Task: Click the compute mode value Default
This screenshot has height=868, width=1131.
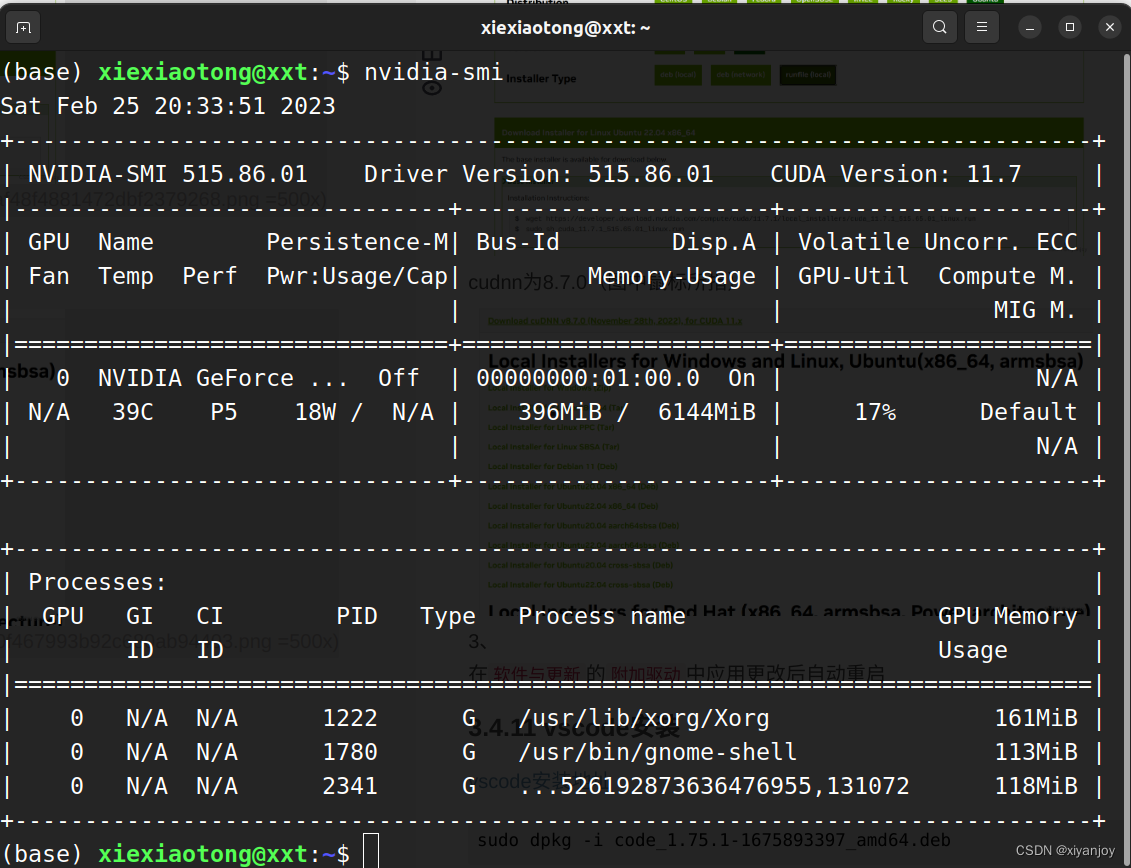Action: (1029, 412)
